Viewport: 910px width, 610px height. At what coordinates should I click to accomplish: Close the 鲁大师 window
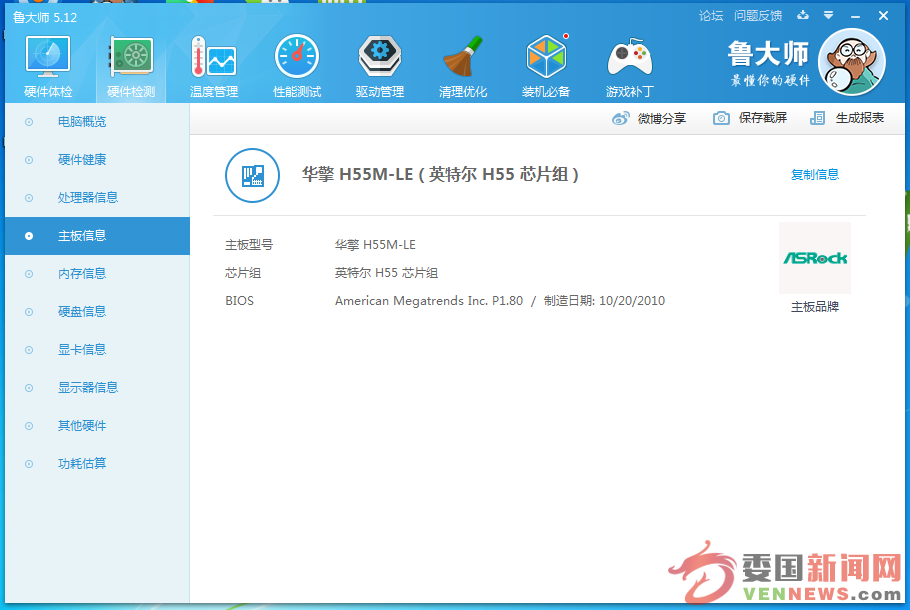click(x=883, y=16)
